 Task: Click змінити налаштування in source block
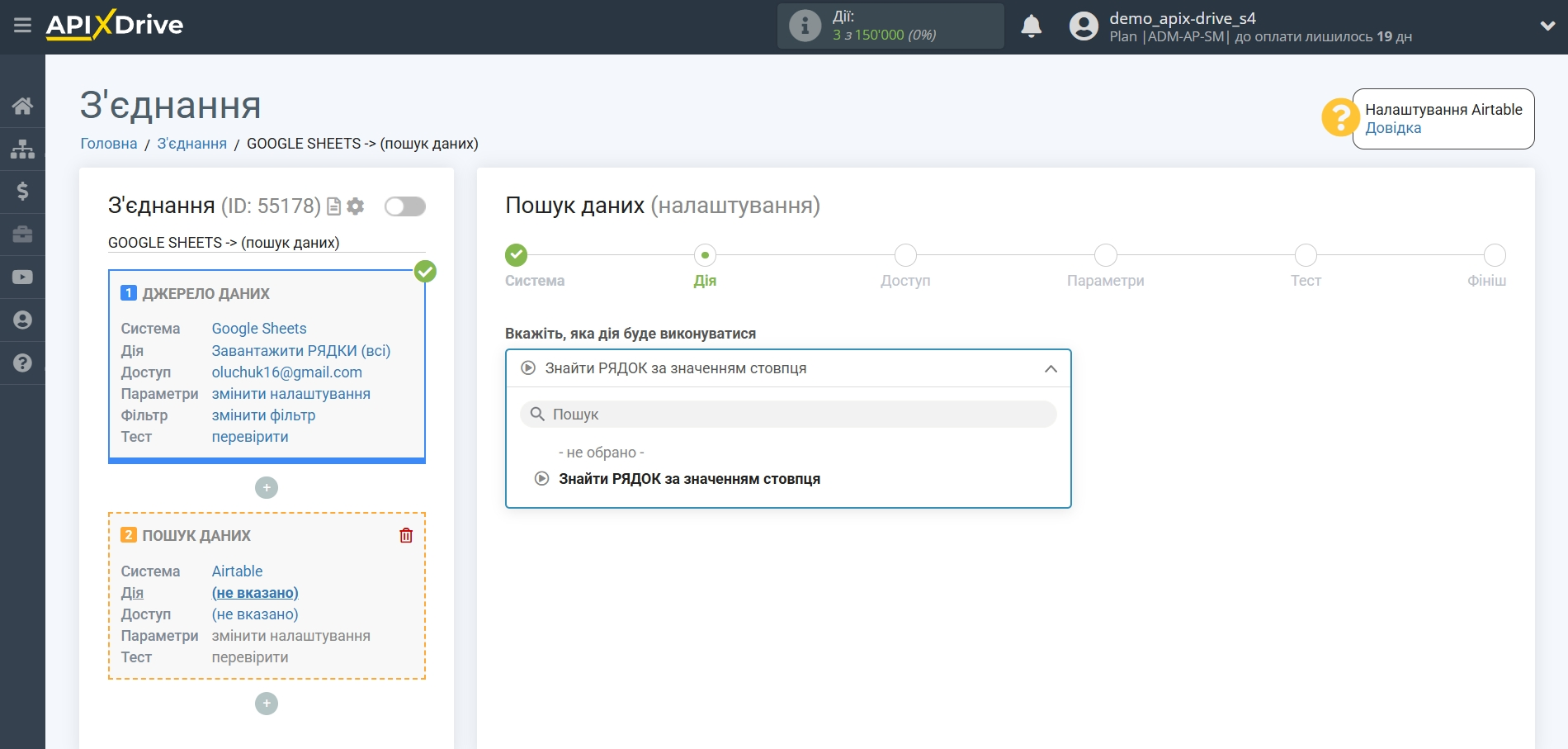291,394
